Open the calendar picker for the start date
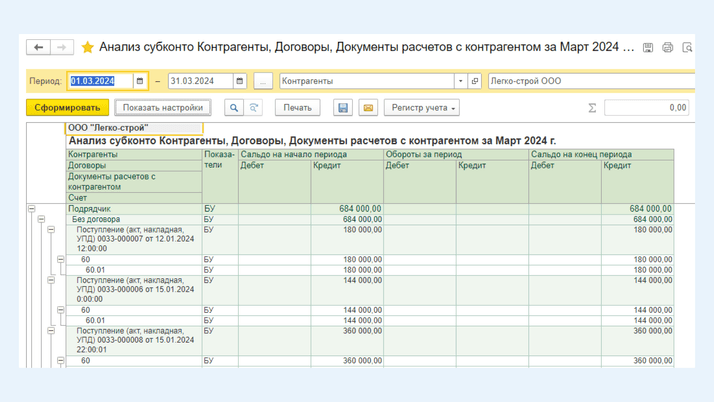This screenshot has width=714, height=402. pyautogui.click(x=140, y=81)
